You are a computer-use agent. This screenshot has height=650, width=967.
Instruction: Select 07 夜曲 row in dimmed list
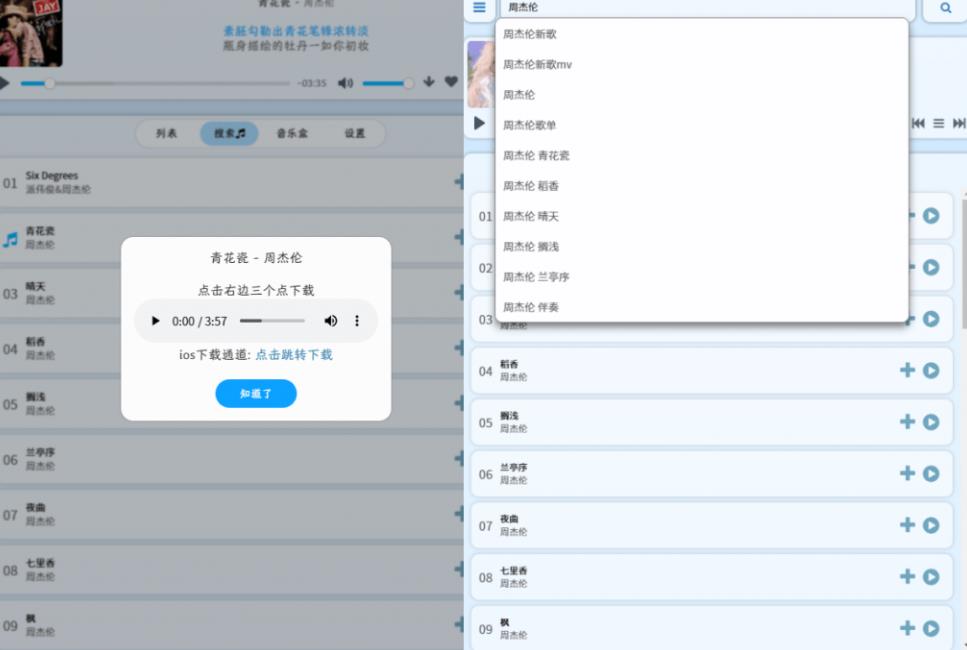(232, 515)
